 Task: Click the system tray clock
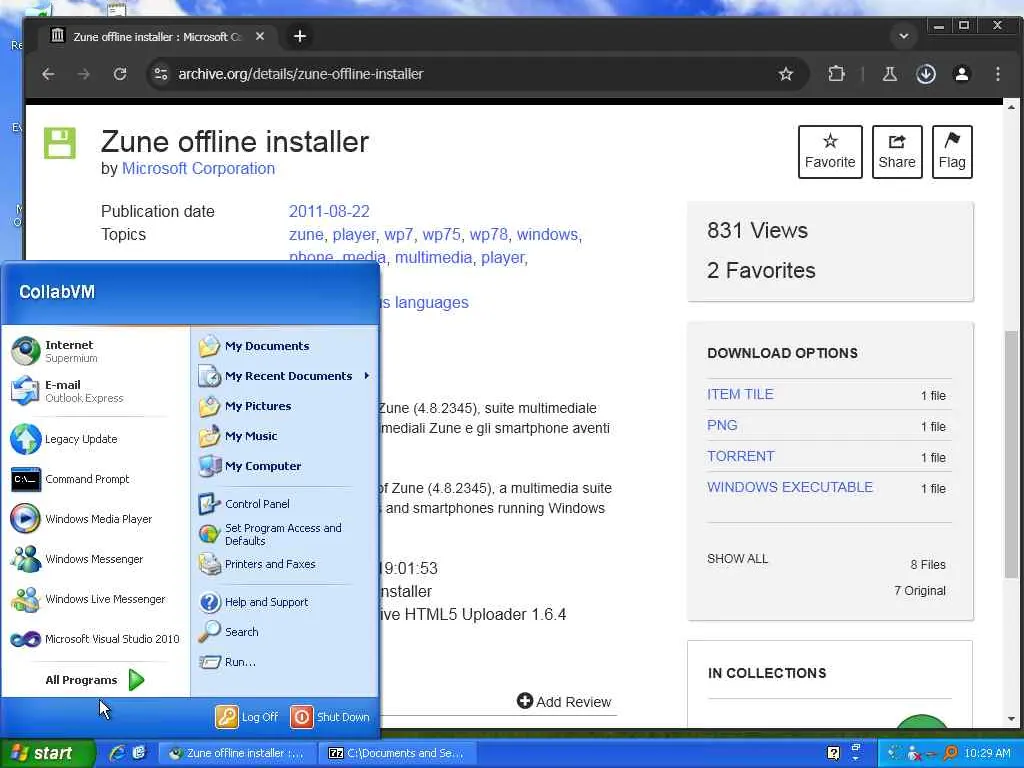tap(987, 753)
